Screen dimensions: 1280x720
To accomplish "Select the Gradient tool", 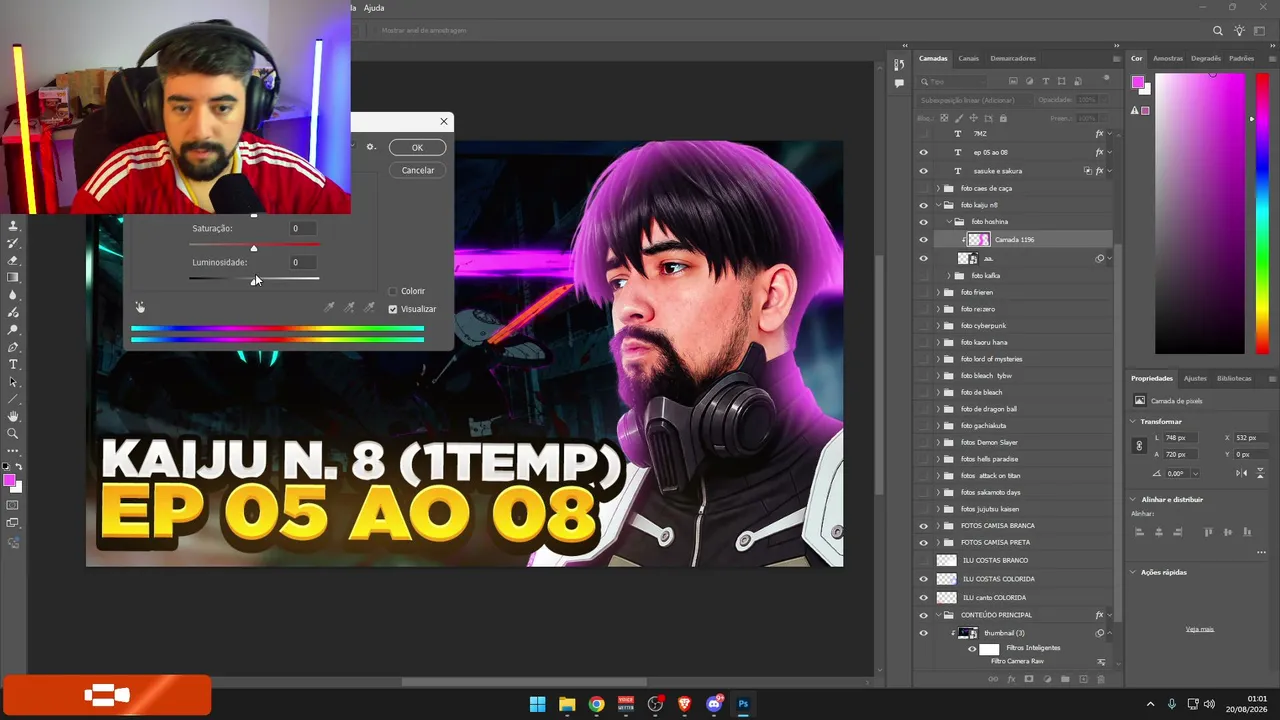I will (13, 277).
